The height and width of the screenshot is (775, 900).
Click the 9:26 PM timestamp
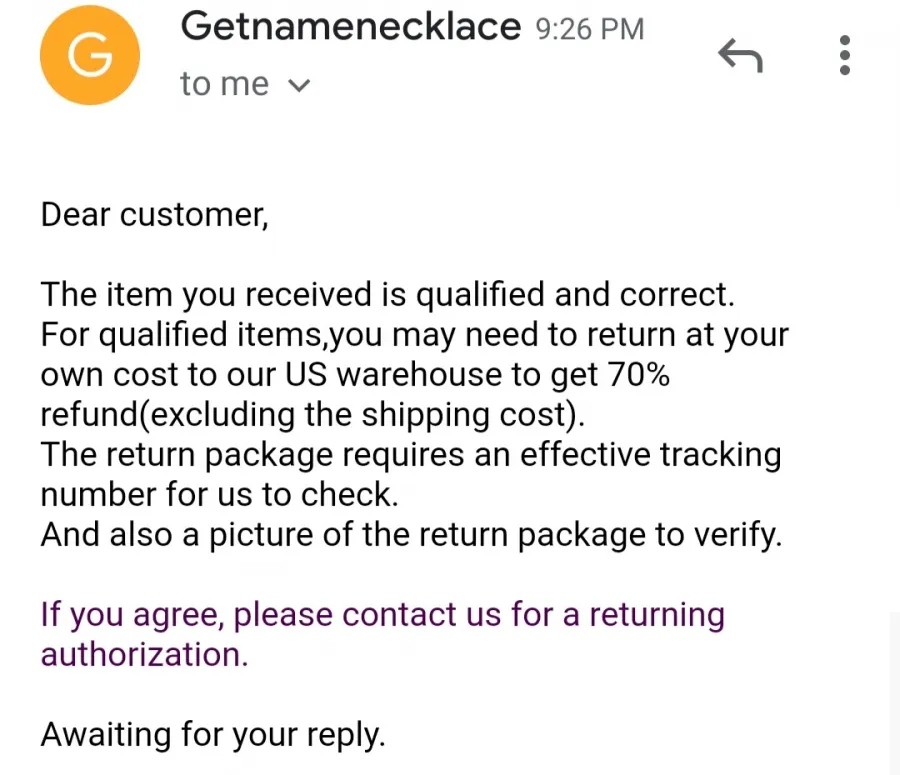click(590, 29)
